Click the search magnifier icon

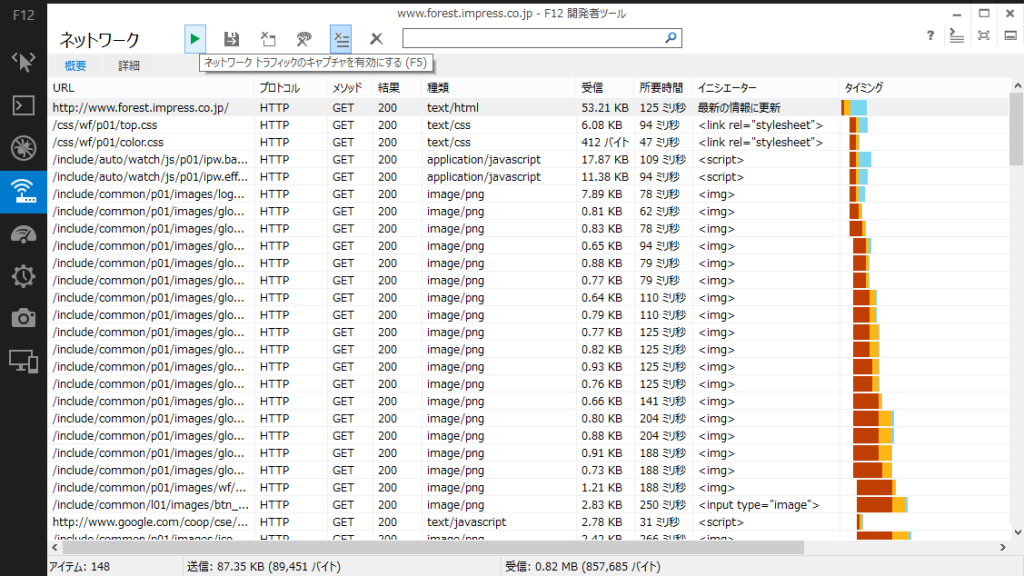point(671,38)
